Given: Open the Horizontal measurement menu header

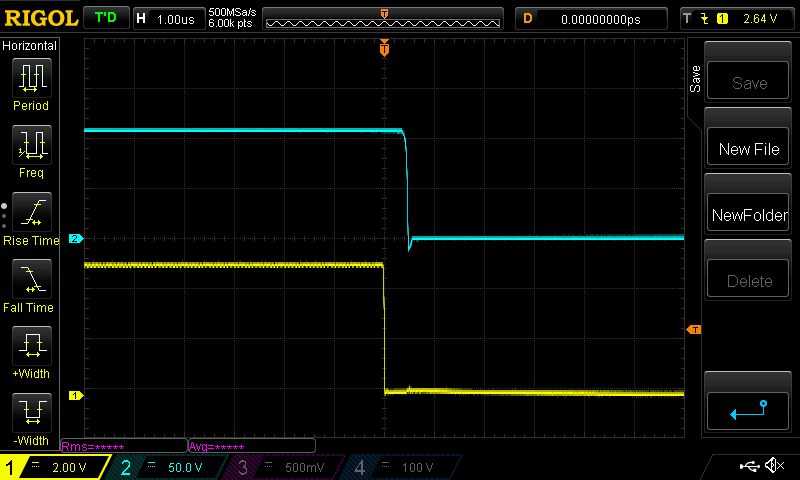Looking at the screenshot, I should pyautogui.click(x=30, y=46).
